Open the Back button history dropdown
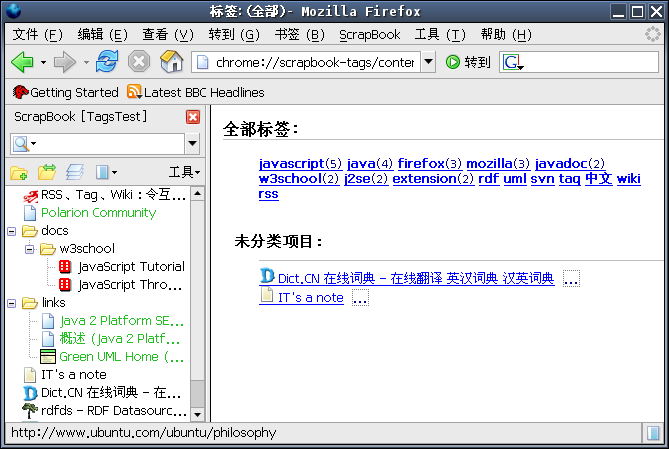The height and width of the screenshot is (449, 669). coord(43,63)
